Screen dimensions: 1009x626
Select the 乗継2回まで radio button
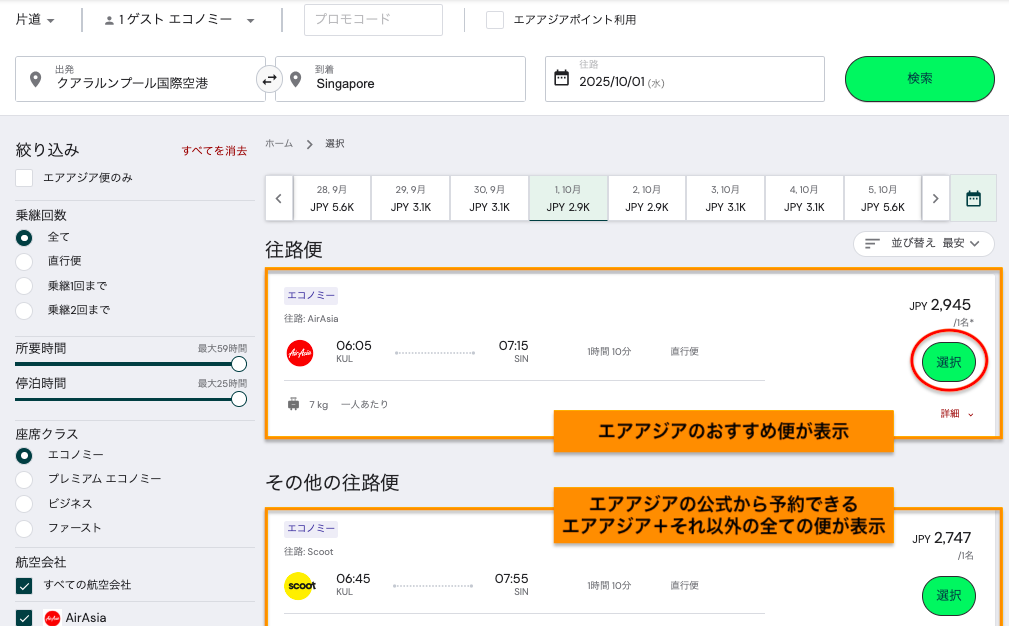[x=24, y=310]
